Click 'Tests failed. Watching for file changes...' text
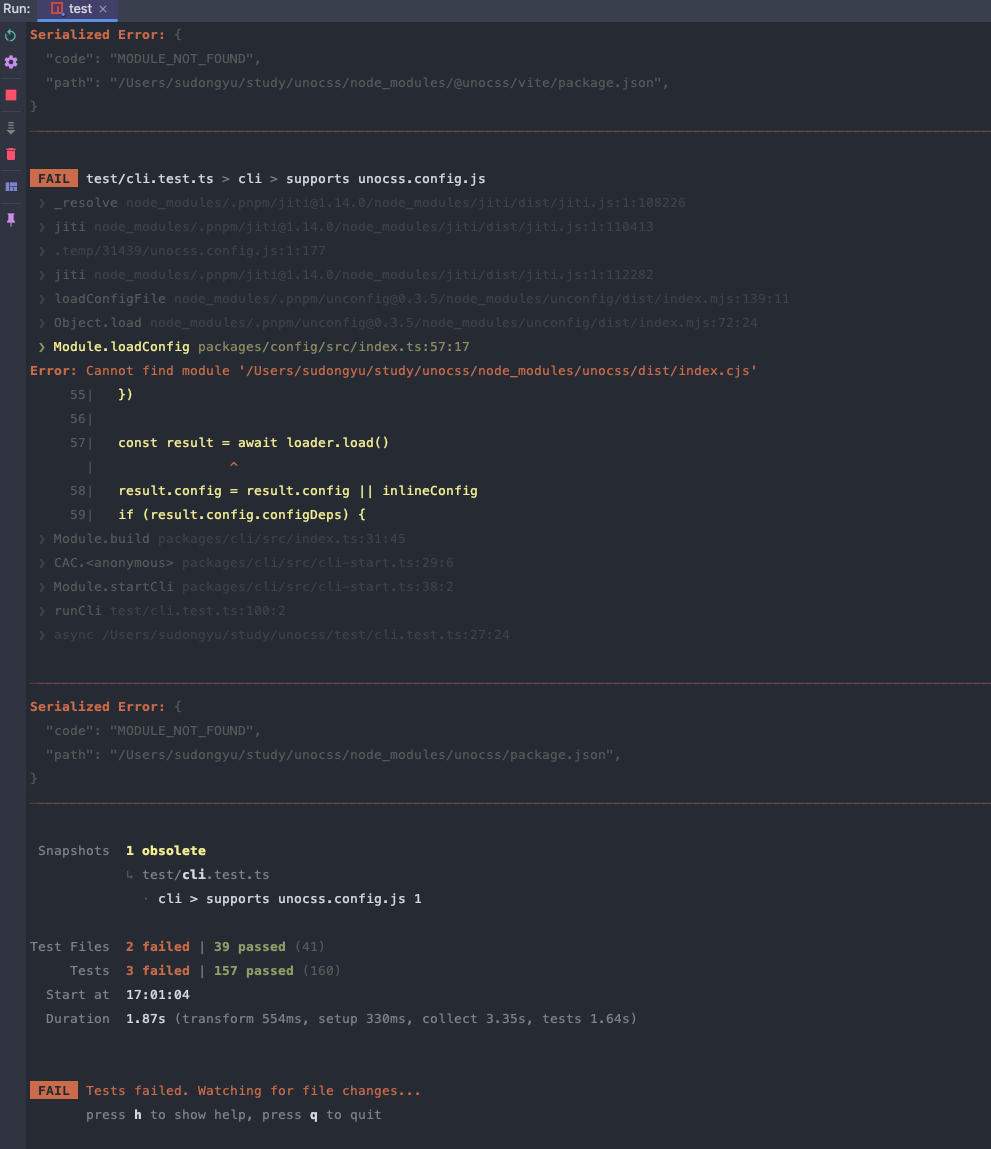 (254, 1091)
